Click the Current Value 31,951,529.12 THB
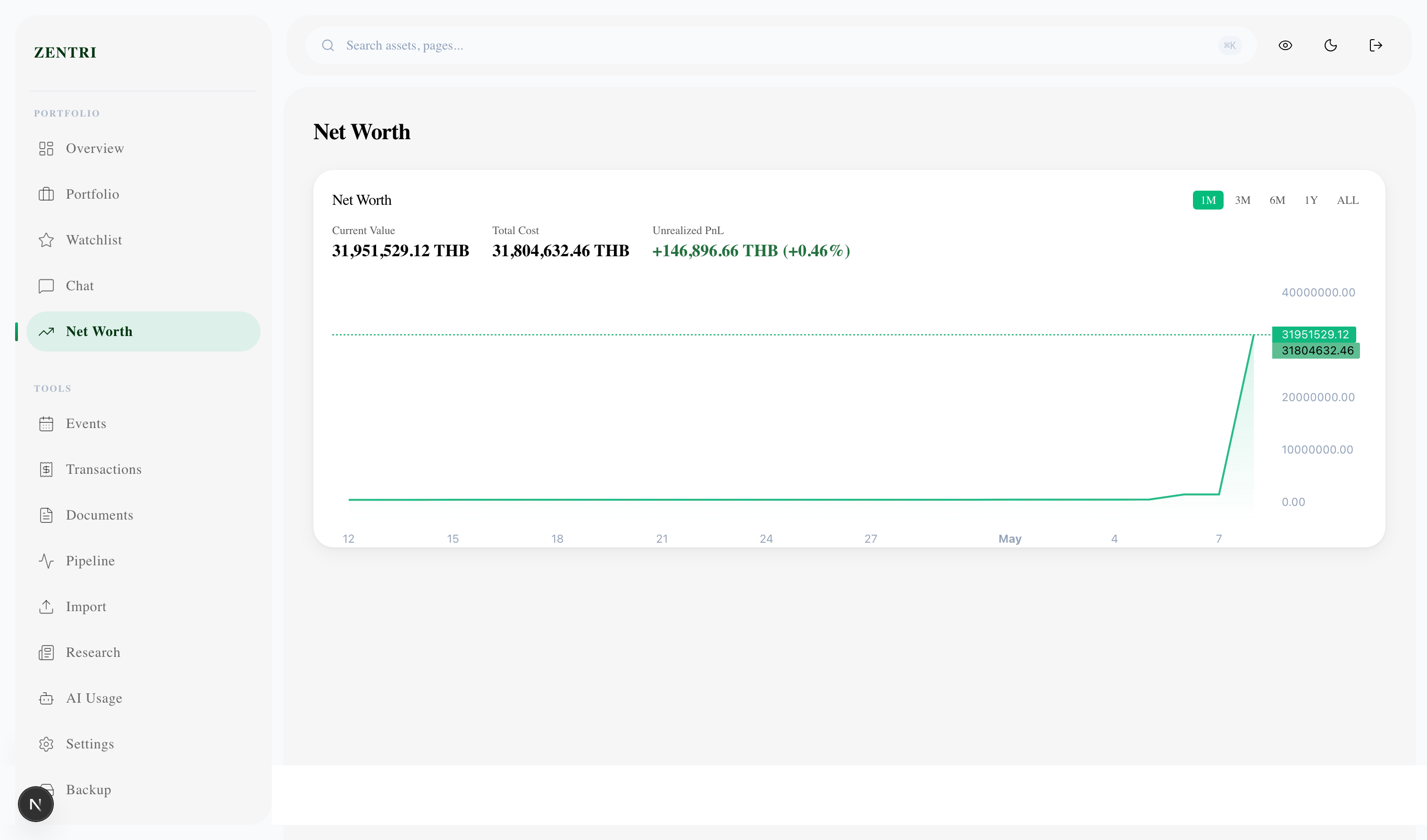This screenshot has width=1427, height=840. (x=400, y=251)
